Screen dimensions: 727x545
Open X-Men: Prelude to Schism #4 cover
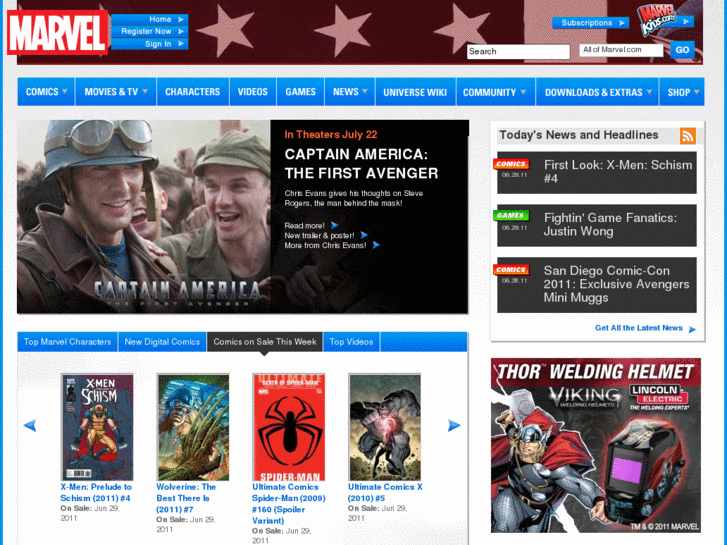pos(97,427)
